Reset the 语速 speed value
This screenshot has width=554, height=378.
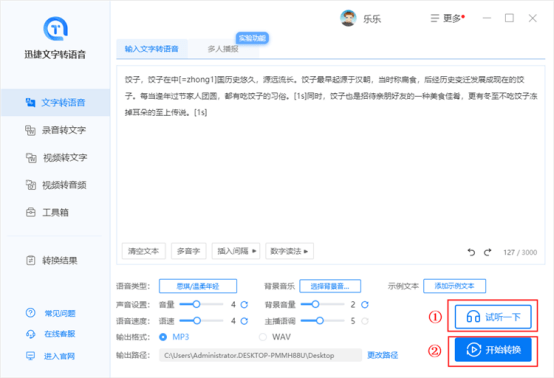coord(244,321)
